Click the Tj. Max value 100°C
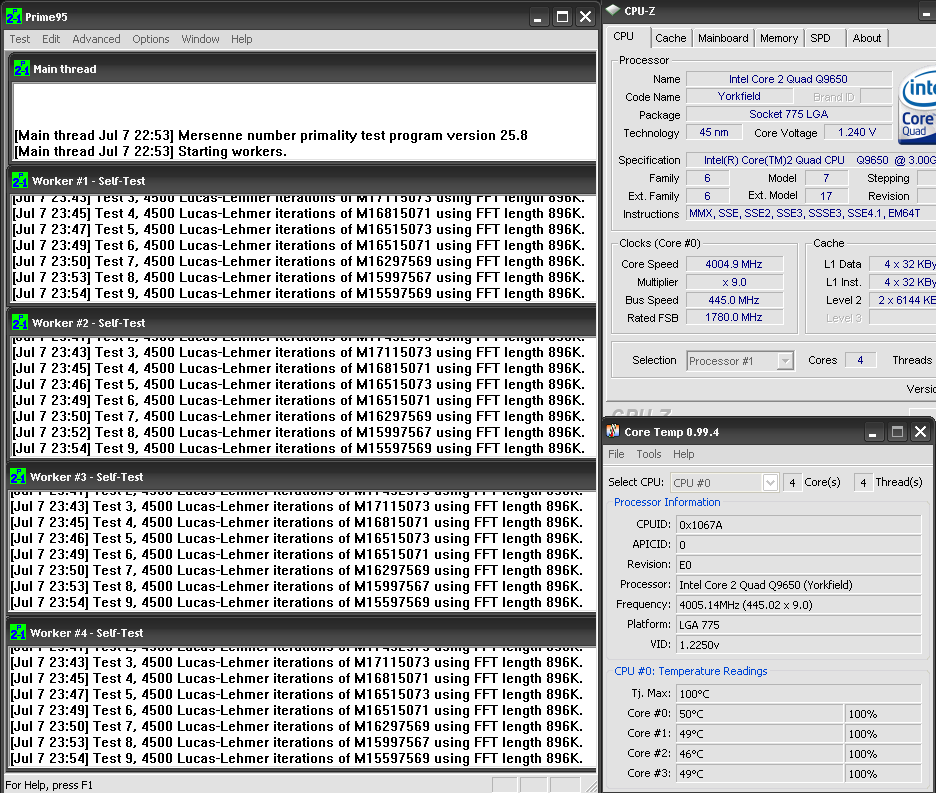 point(799,694)
